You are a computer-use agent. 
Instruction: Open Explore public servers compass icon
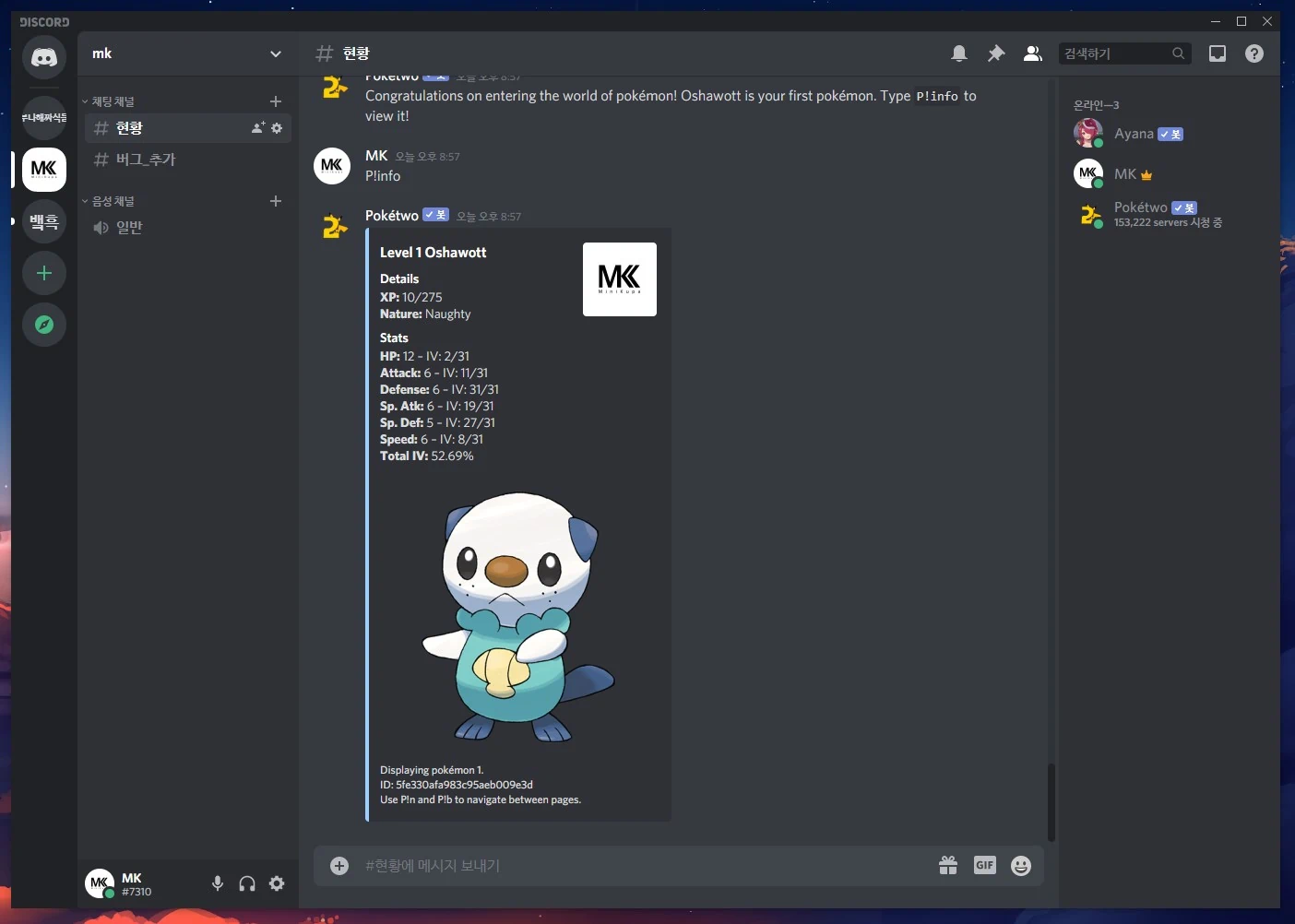[x=44, y=325]
